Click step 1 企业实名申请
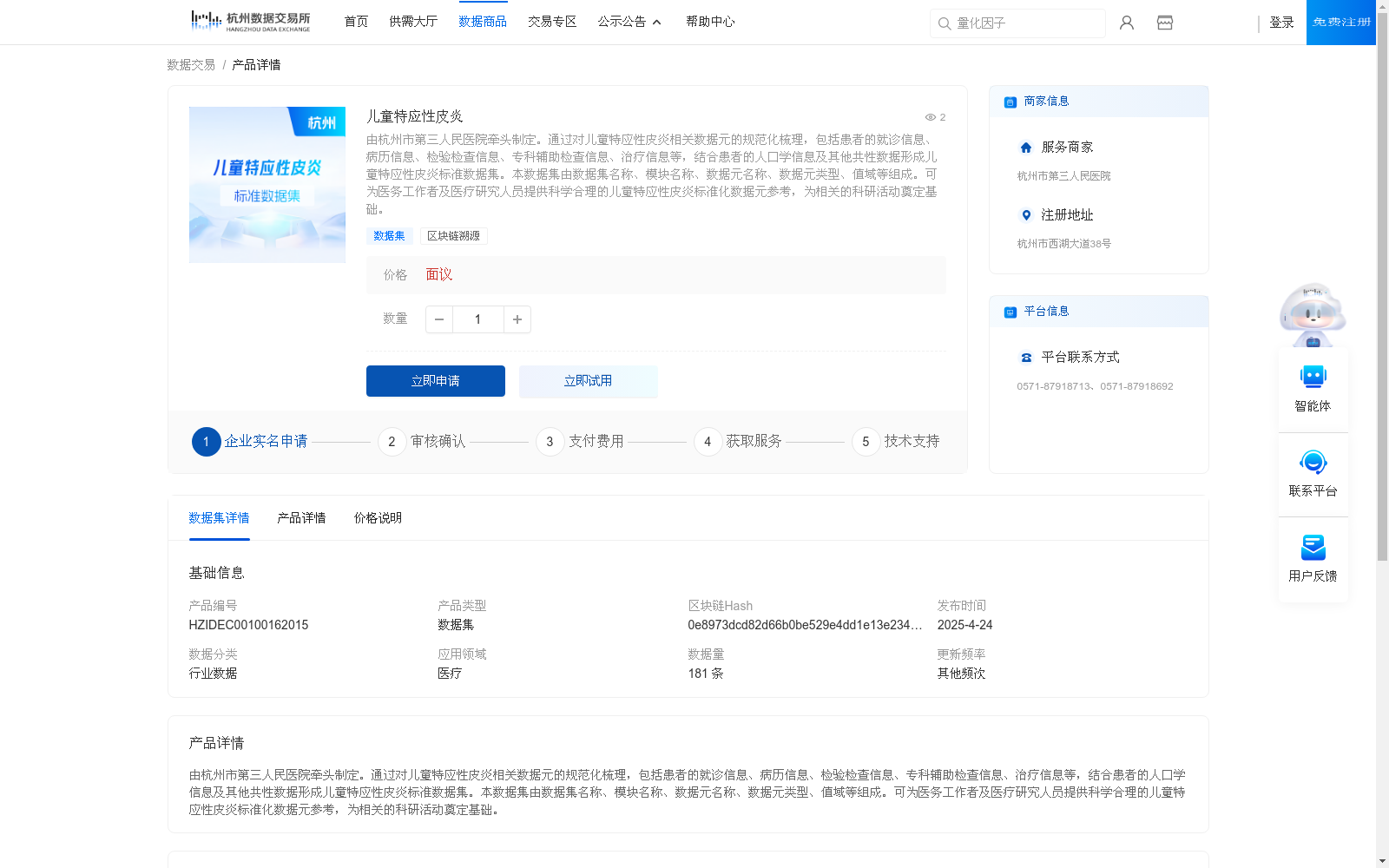1389x868 pixels. click(250, 442)
